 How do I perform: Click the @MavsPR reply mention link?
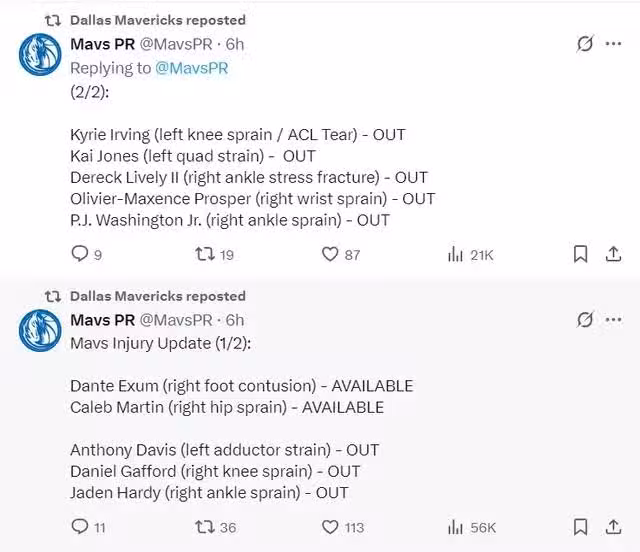coord(191,68)
